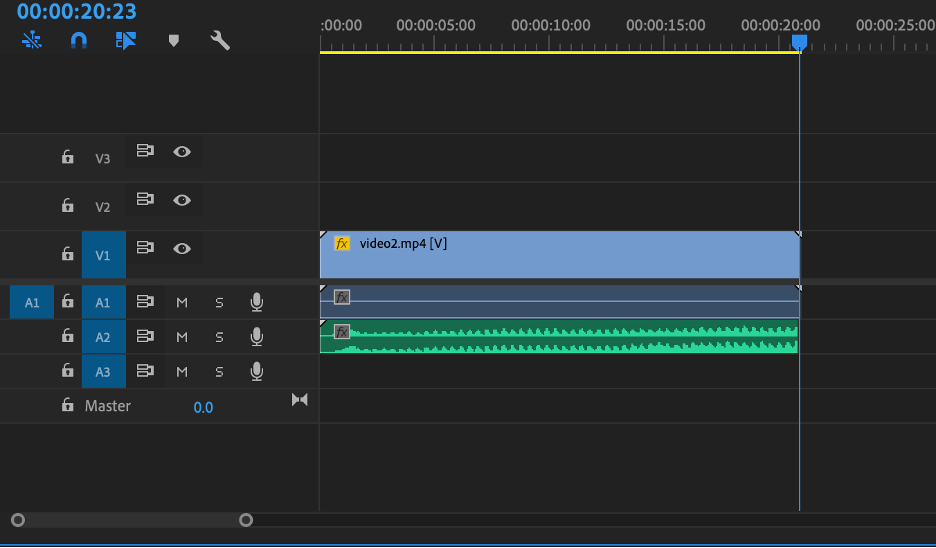The image size is (936, 548).
Task: Toggle V1 track output eye
Action: [x=182, y=248]
